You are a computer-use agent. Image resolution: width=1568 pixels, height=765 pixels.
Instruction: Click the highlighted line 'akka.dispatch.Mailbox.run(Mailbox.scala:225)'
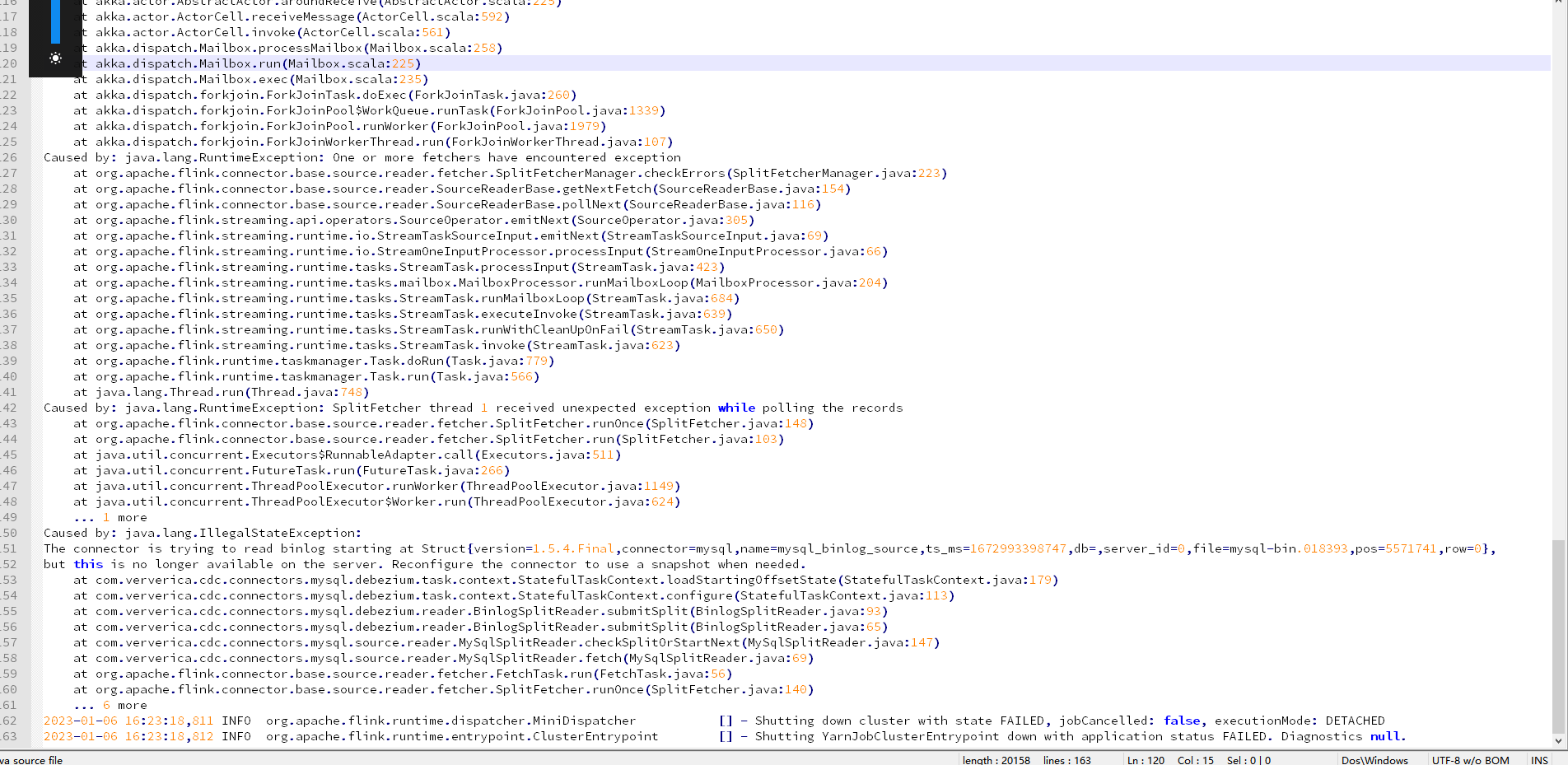258,63
